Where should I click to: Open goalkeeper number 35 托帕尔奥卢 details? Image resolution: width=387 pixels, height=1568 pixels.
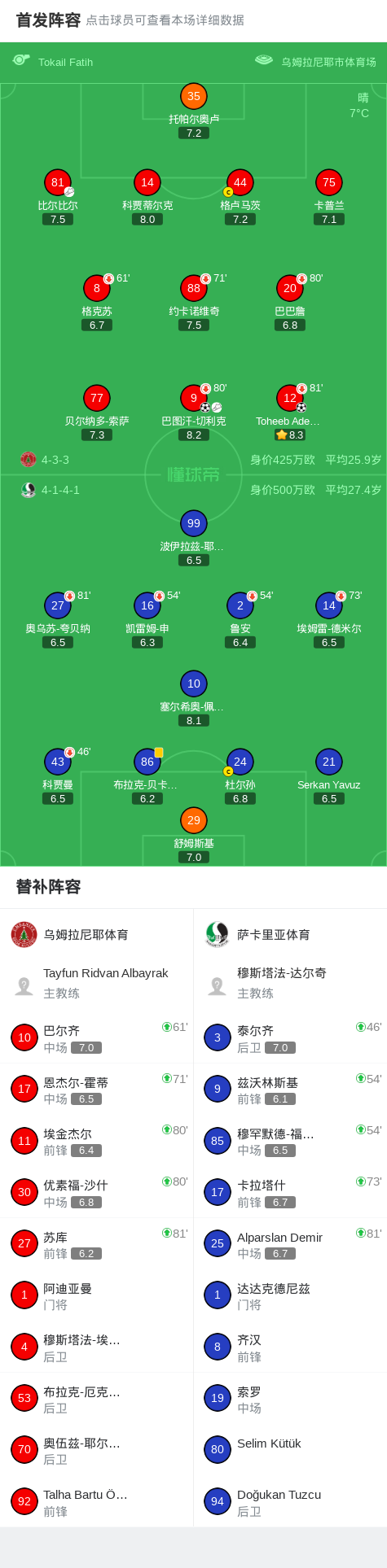[193, 97]
